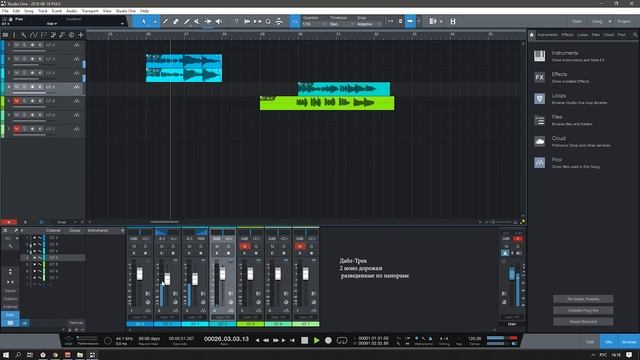The height and width of the screenshot is (360, 640).
Task: Open the Quantize panel Q icon
Action: 268,21
